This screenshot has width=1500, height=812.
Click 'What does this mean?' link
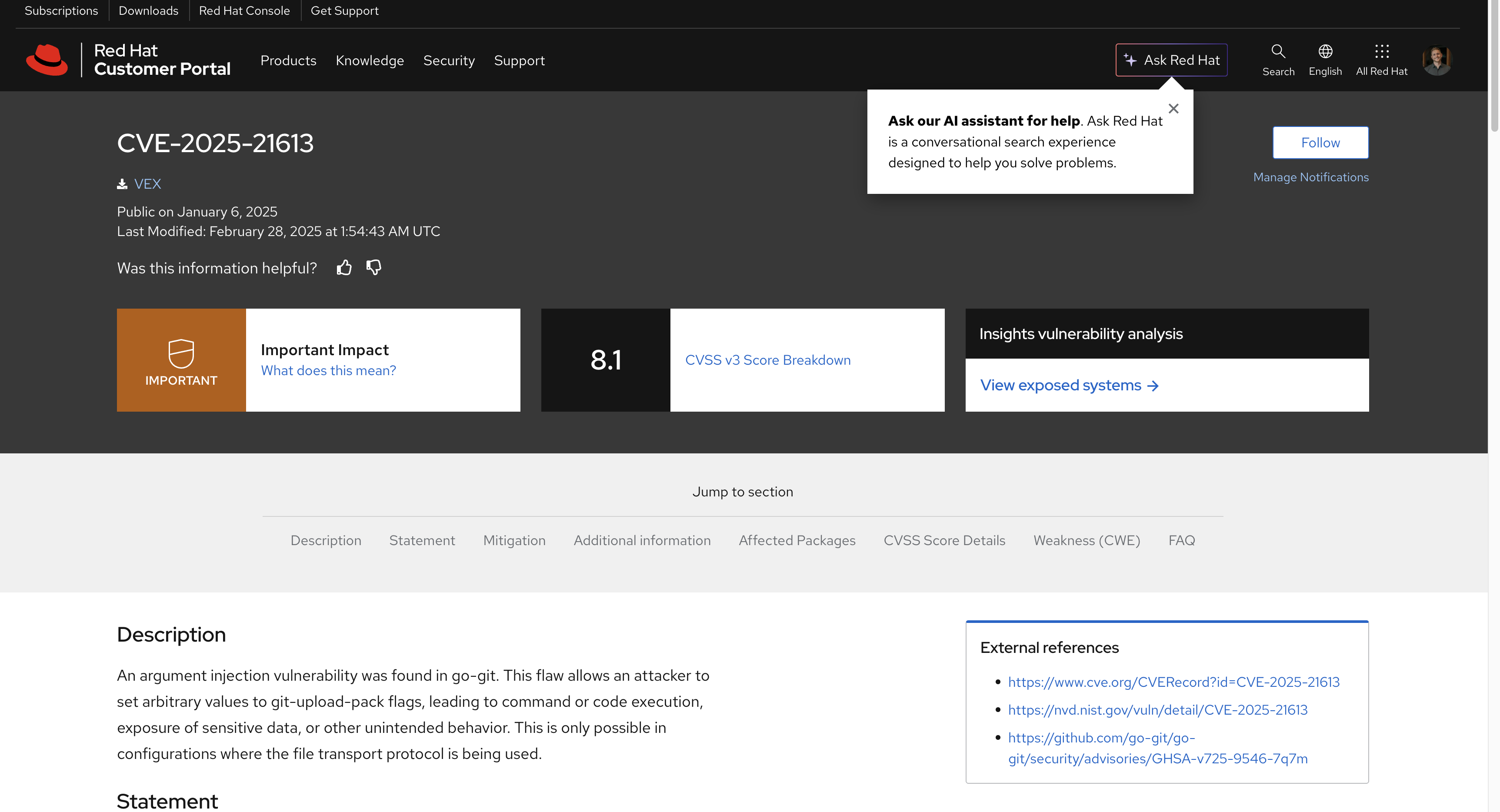tap(328, 371)
